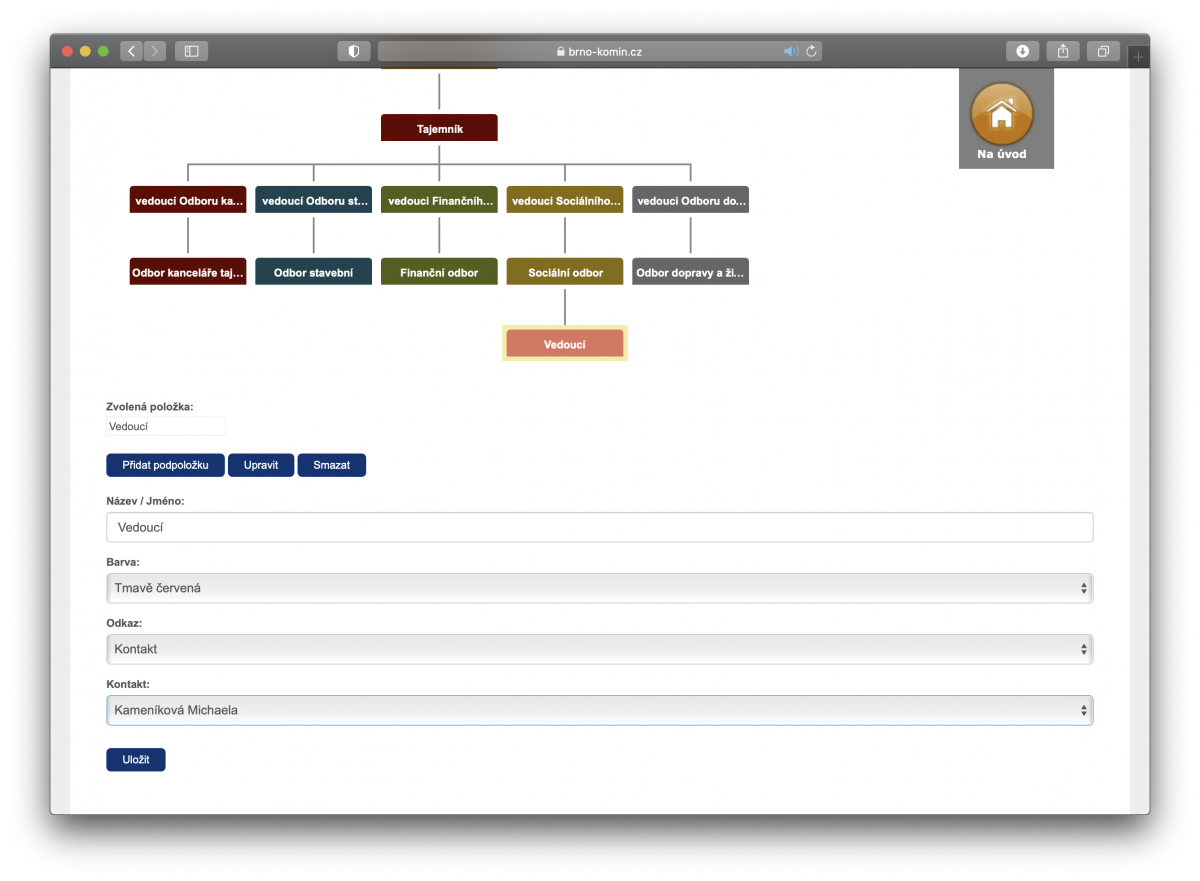Open the Safari downloads icon
This screenshot has height=881, width=1200.
point(1022,51)
